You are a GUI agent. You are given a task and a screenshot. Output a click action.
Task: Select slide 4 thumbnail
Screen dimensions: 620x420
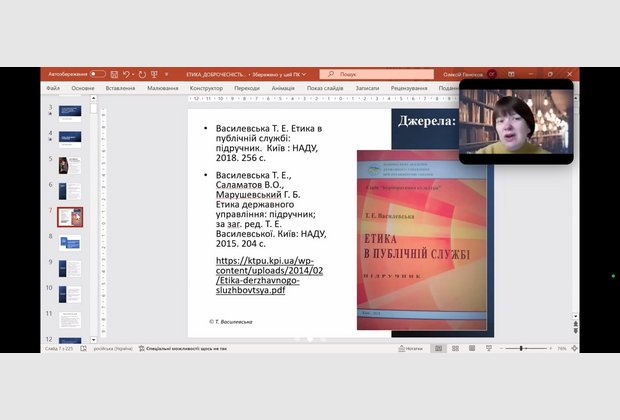point(70,139)
